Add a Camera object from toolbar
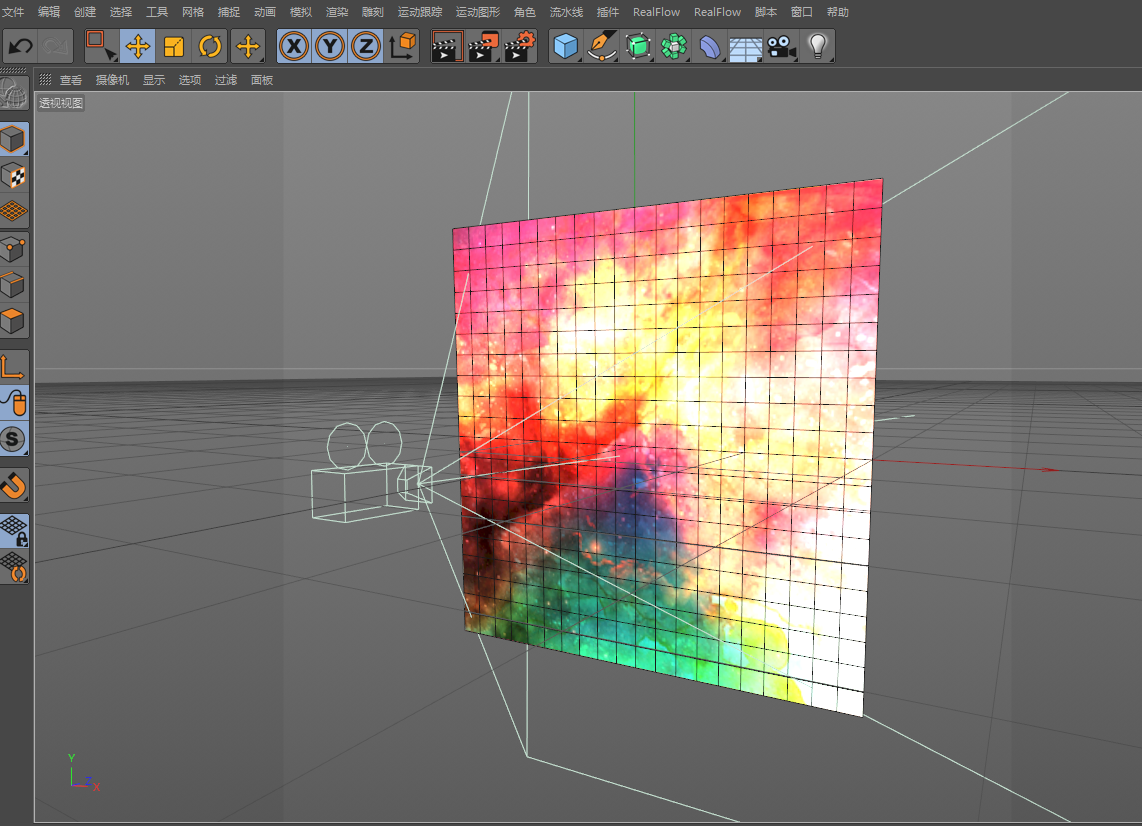1142x826 pixels. pyautogui.click(x=781, y=47)
